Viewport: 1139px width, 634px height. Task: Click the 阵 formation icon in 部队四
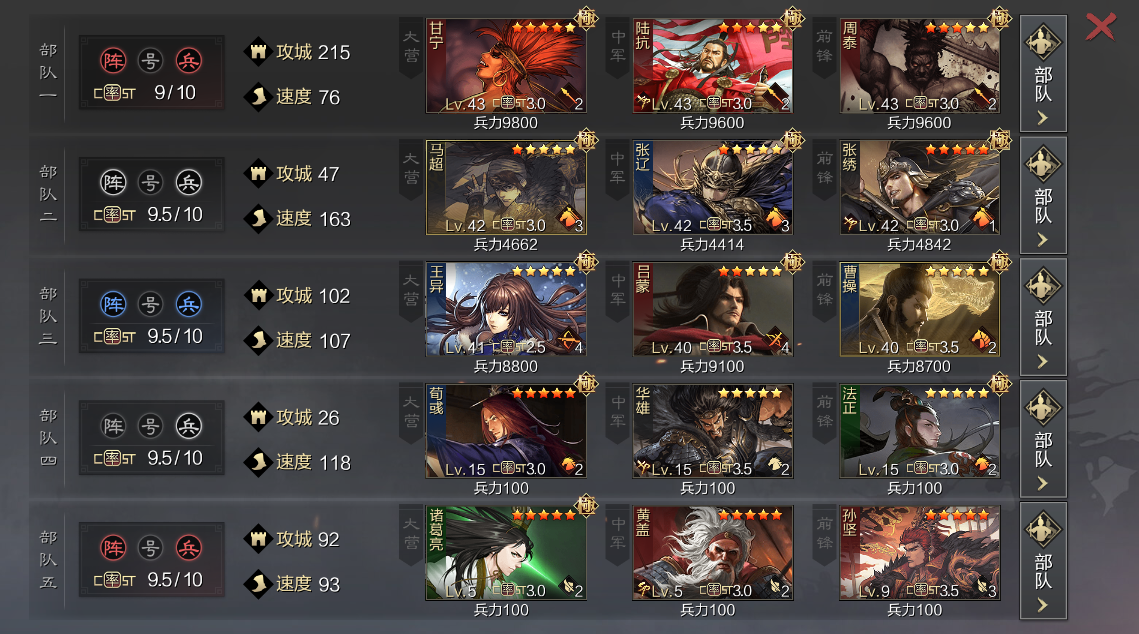click(x=113, y=426)
